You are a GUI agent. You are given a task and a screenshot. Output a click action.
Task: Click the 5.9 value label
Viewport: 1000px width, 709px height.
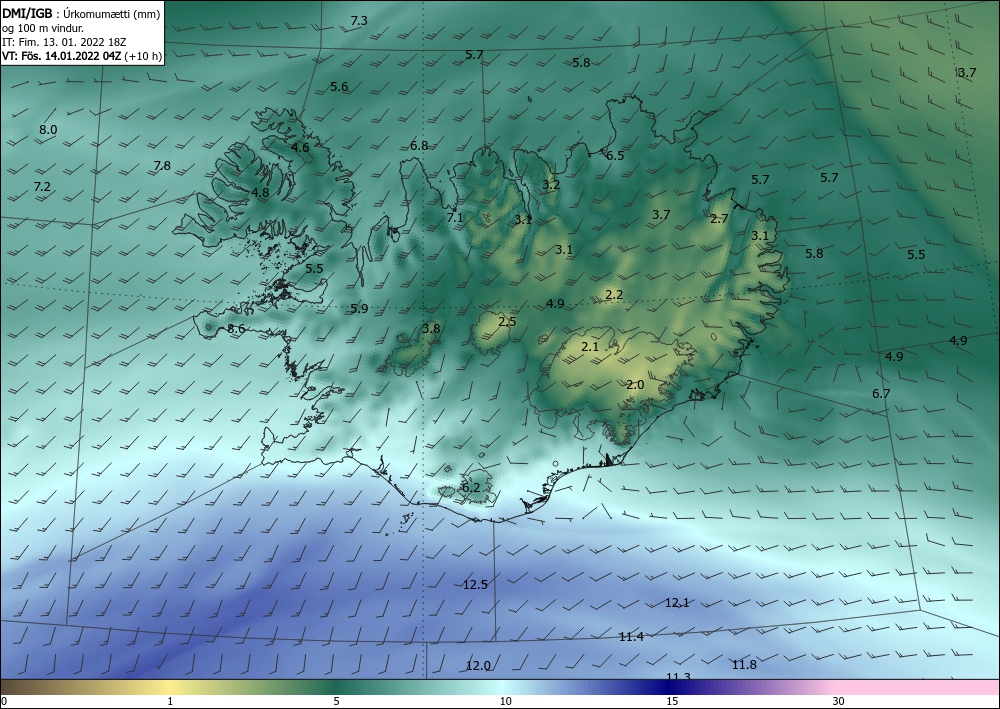(x=359, y=309)
